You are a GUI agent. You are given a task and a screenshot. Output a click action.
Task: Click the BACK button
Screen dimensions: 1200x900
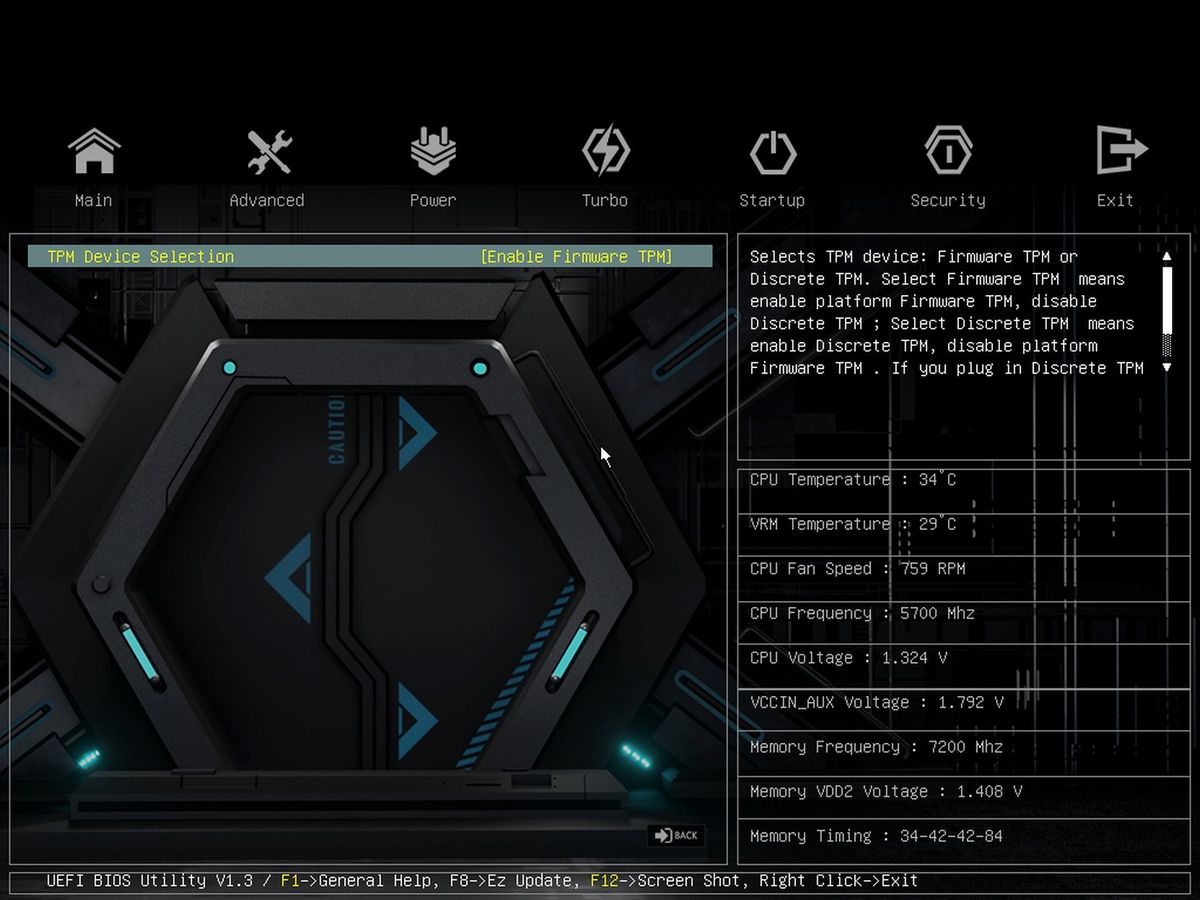(x=677, y=835)
